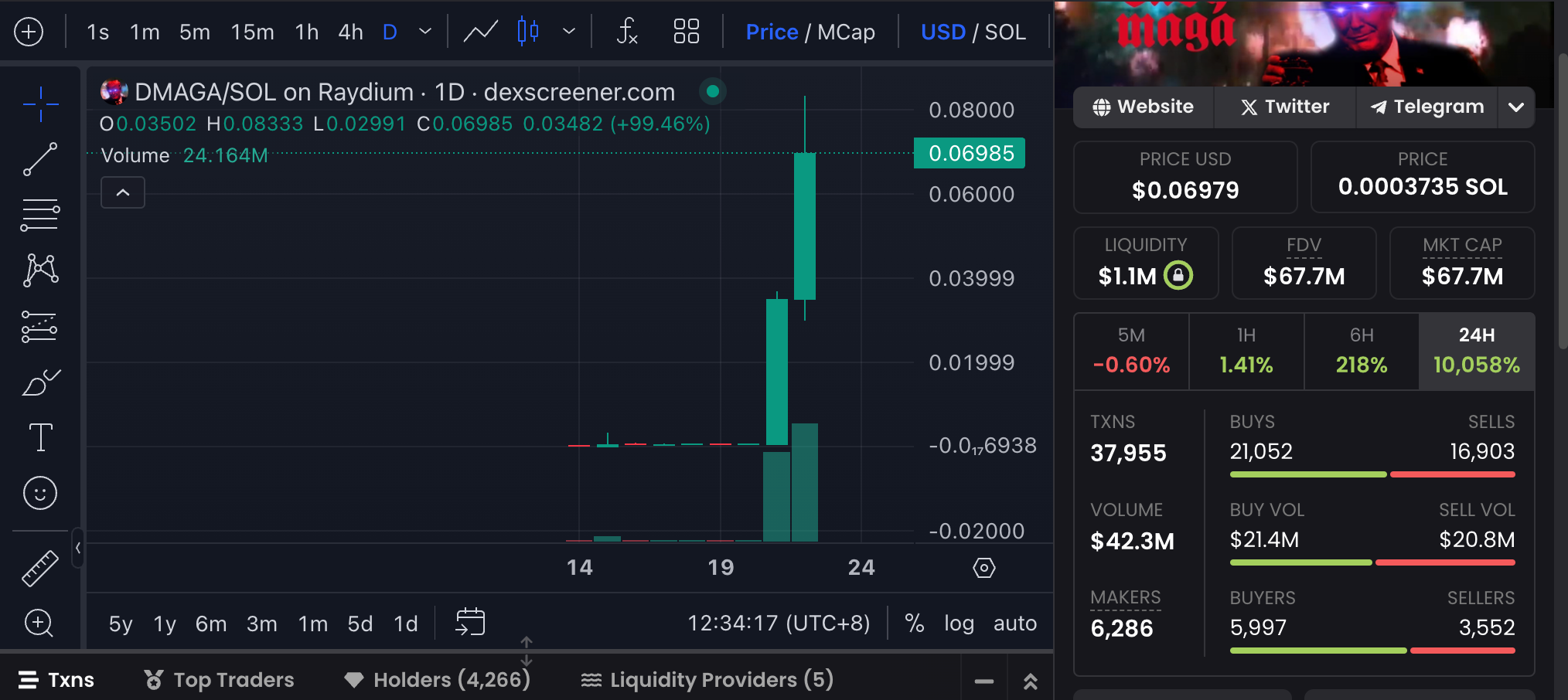
Task: Switch price denomination to SOL
Action: tap(1005, 32)
